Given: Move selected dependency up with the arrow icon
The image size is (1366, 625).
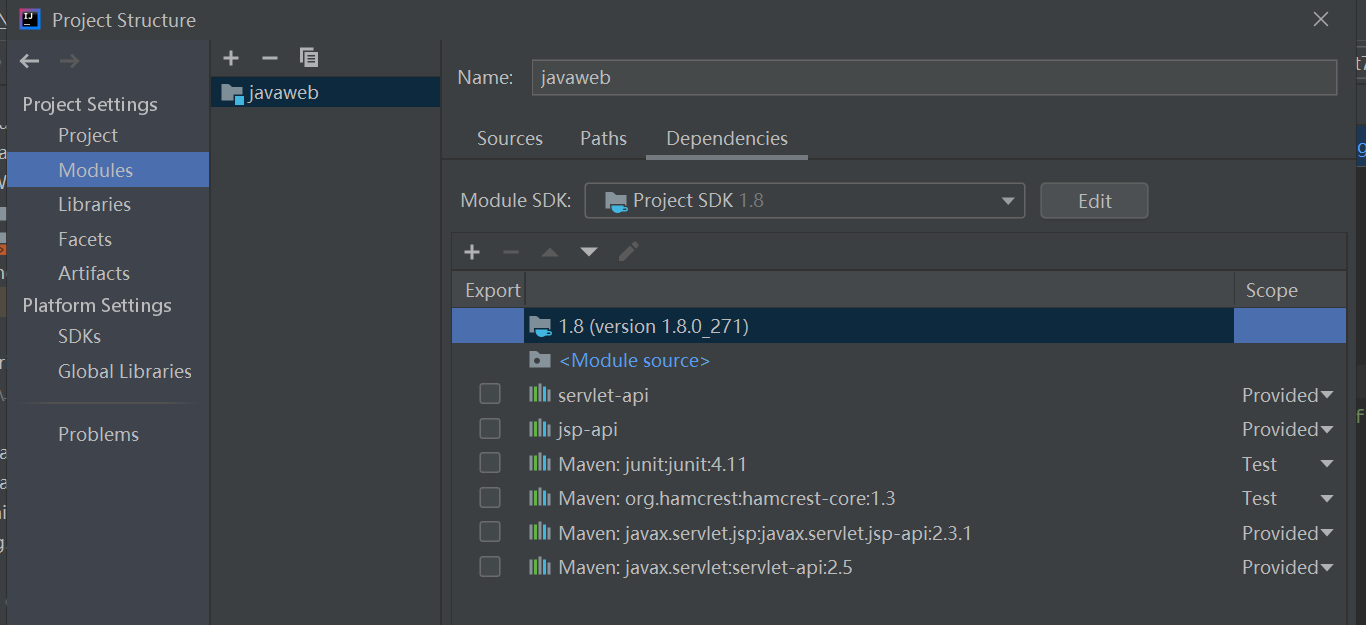Looking at the screenshot, I should click(549, 251).
